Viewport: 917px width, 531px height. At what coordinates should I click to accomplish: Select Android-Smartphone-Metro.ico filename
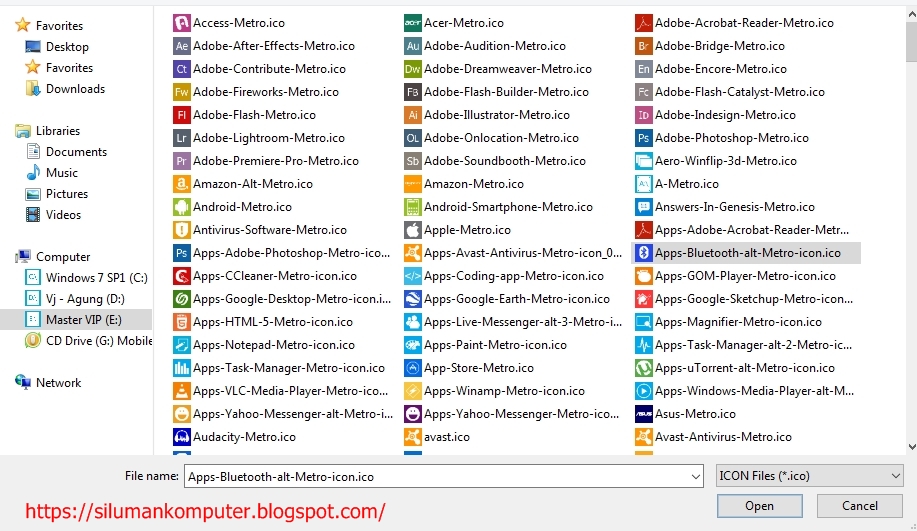pyautogui.click(x=508, y=207)
